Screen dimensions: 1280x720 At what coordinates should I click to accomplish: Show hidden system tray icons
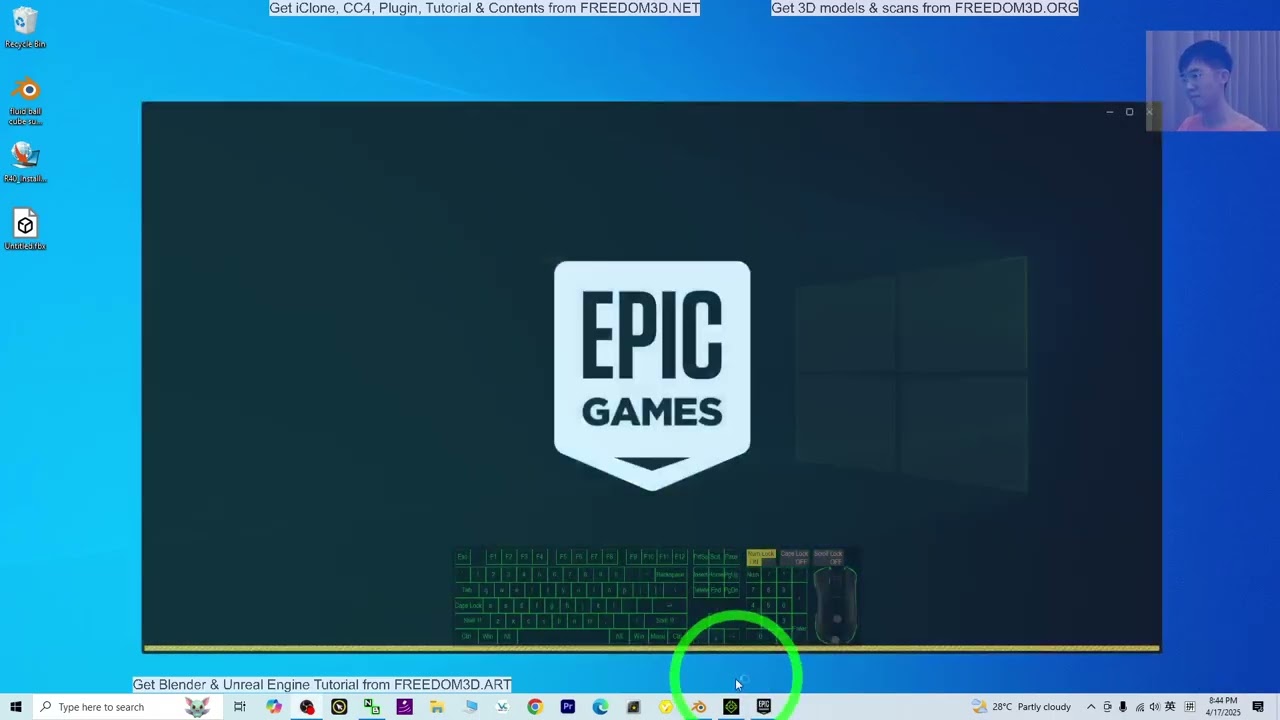(1091, 707)
